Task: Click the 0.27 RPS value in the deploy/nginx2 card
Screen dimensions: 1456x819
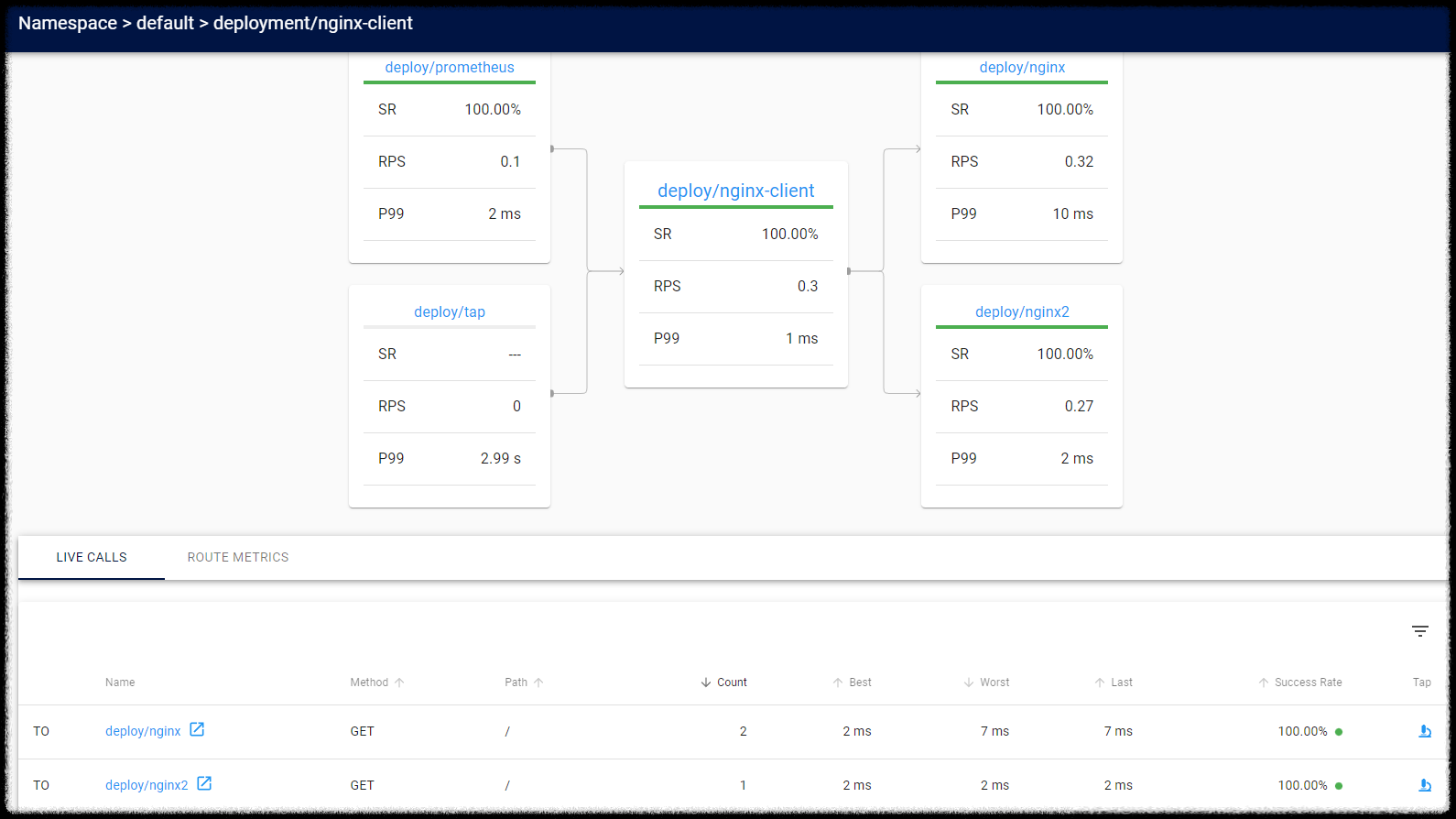Action: pyautogui.click(x=1079, y=406)
